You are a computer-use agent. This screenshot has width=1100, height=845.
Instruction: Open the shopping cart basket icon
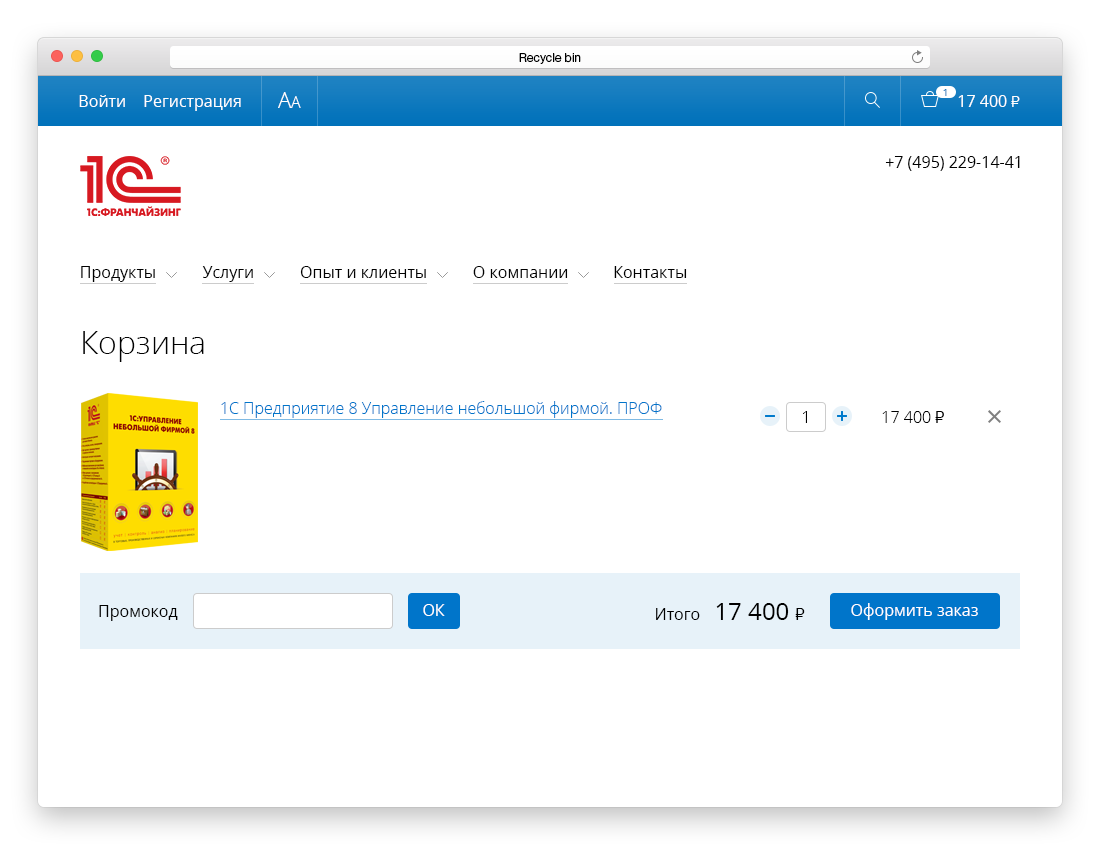pyautogui.click(x=930, y=100)
